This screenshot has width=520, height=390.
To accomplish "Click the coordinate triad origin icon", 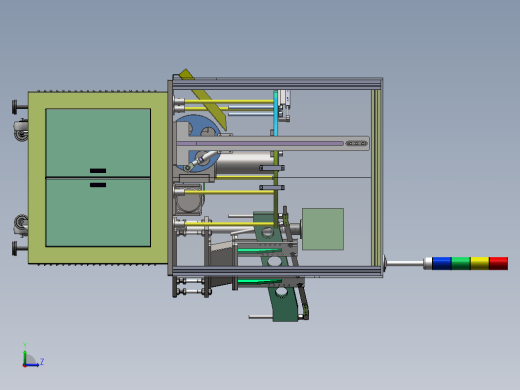I will (x=24, y=365).
